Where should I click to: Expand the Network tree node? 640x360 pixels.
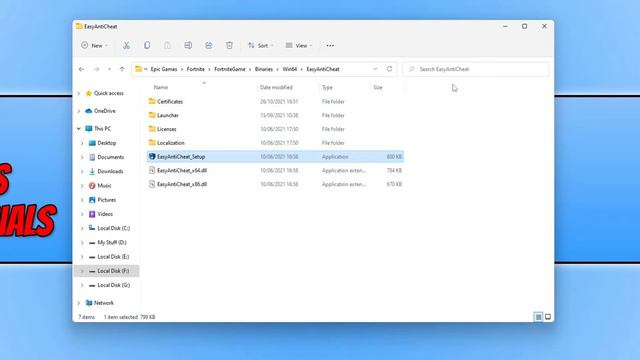point(79,303)
